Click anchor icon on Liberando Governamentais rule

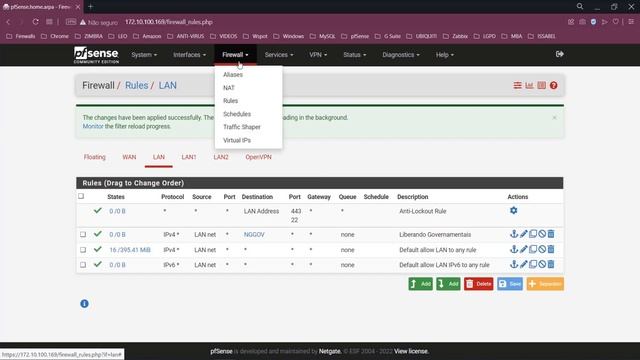(x=514, y=234)
